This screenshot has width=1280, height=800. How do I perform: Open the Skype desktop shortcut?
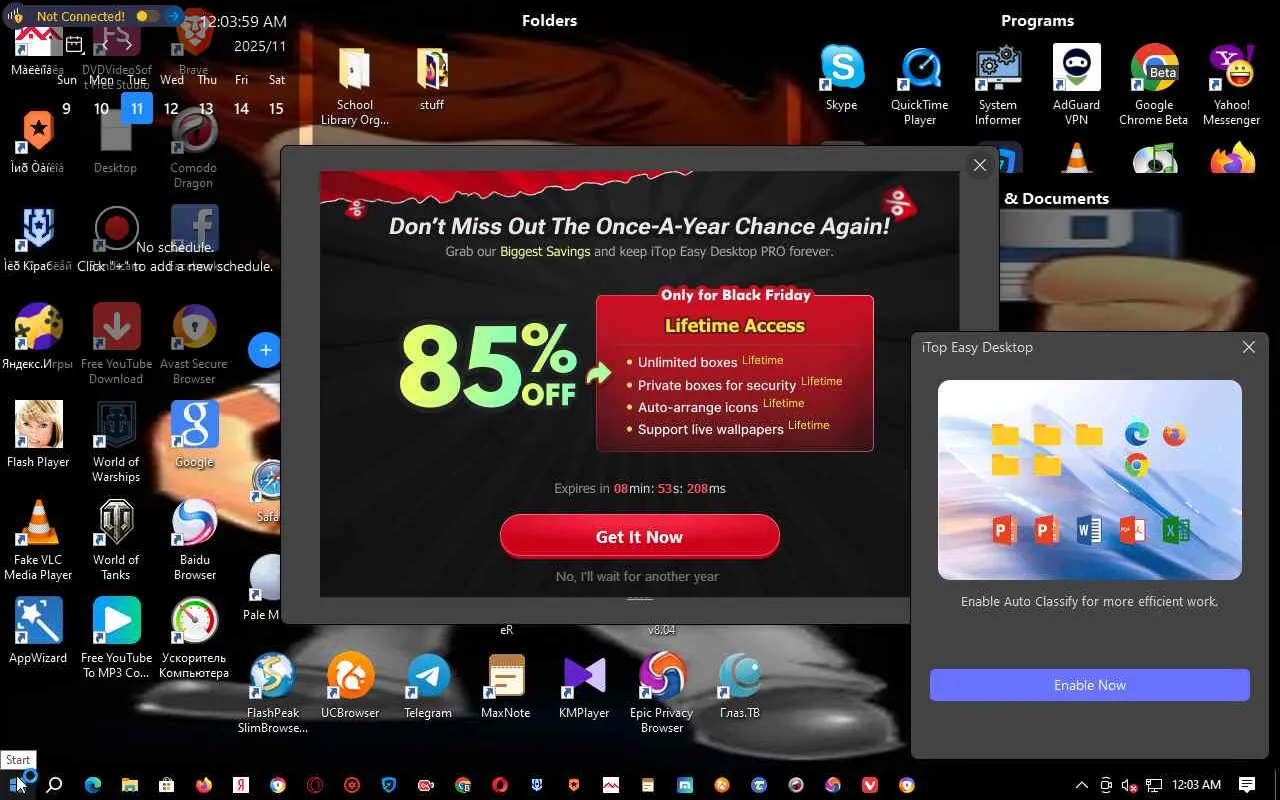841,78
